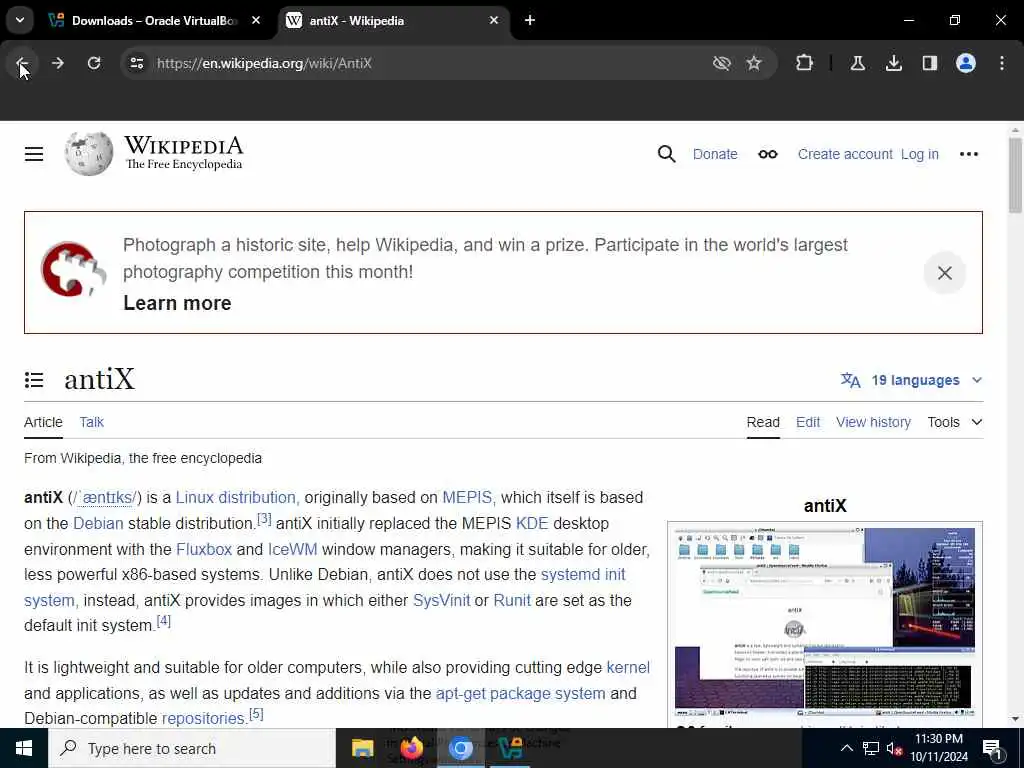Open the Downloads icon in toolbar

click(893, 63)
